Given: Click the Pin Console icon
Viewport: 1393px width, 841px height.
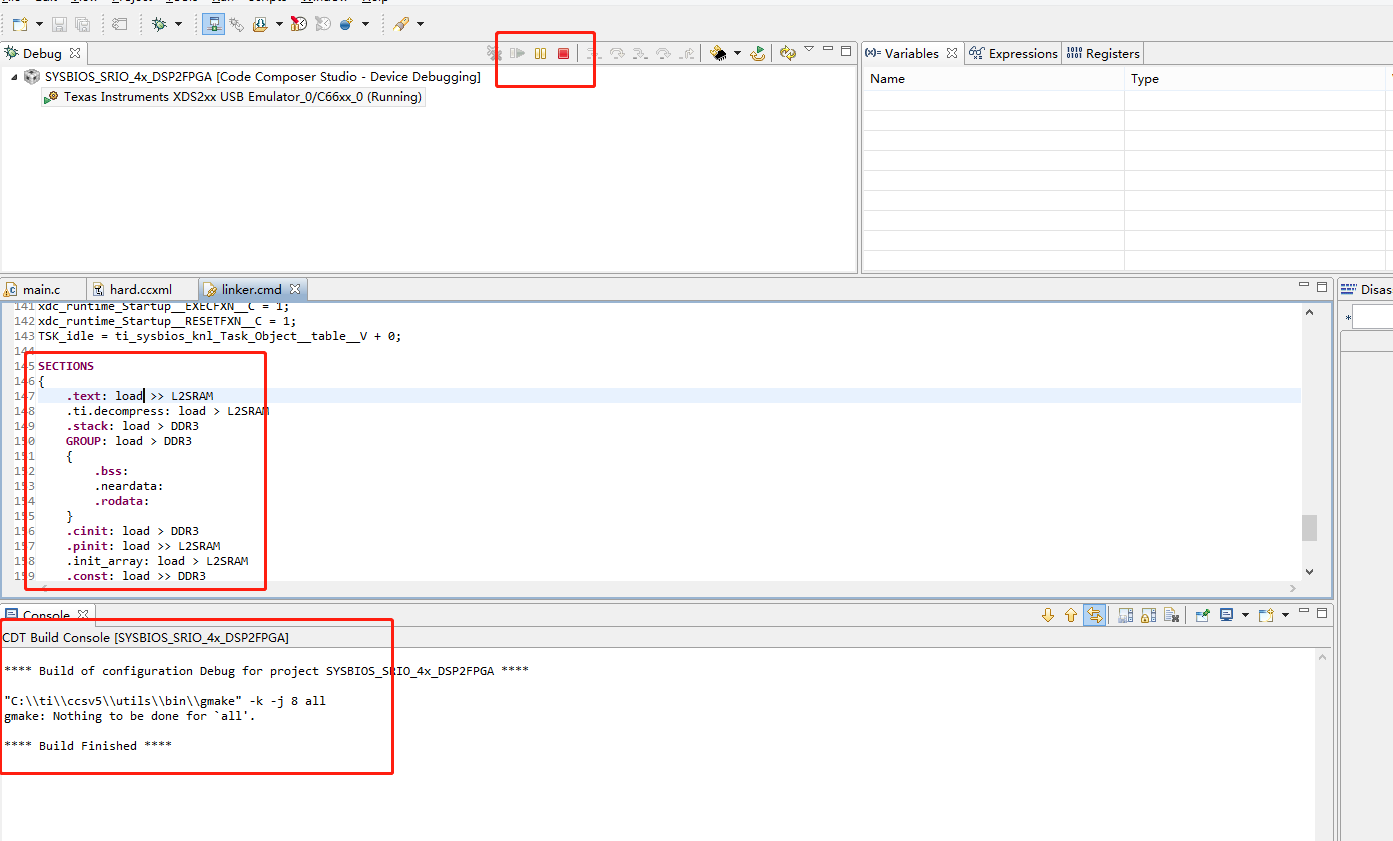Looking at the screenshot, I should tap(1203, 615).
